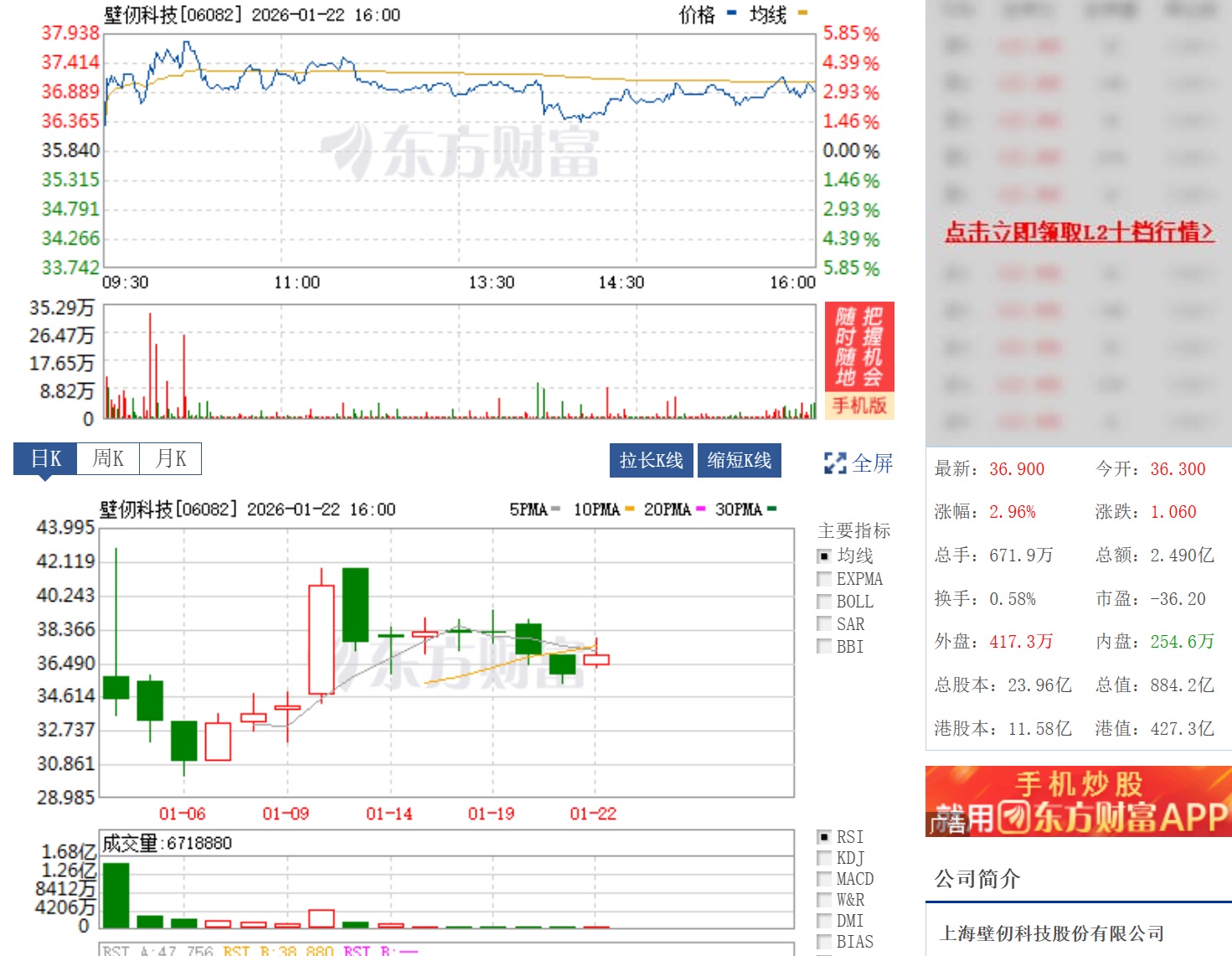Select the 市盈 value -36.20
This screenshot has width=1232, height=956.
(1178, 599)
